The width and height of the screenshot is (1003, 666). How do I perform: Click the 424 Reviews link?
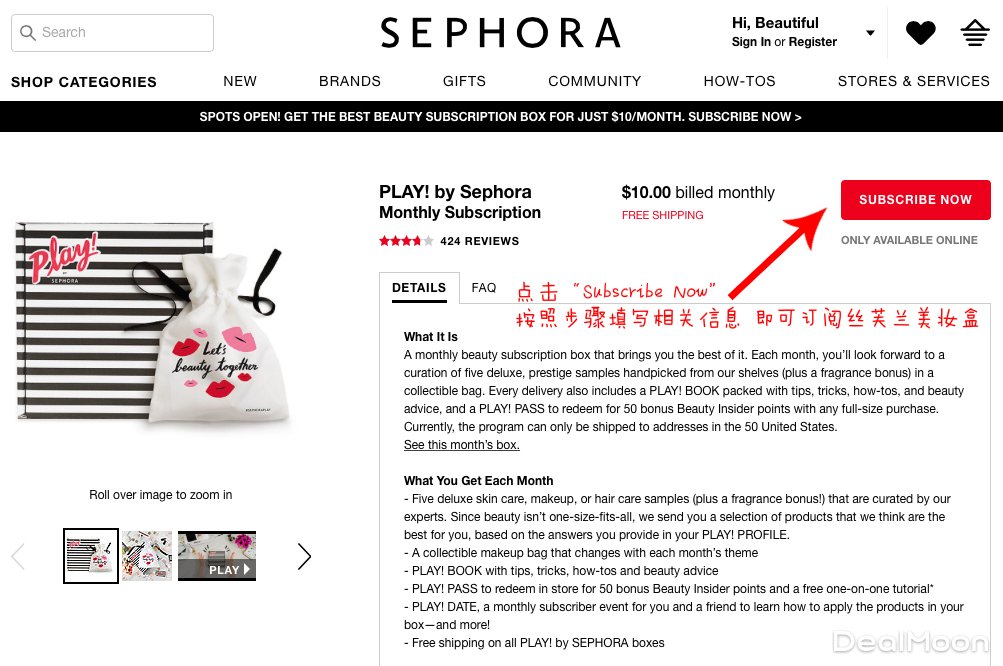(479, 241)
